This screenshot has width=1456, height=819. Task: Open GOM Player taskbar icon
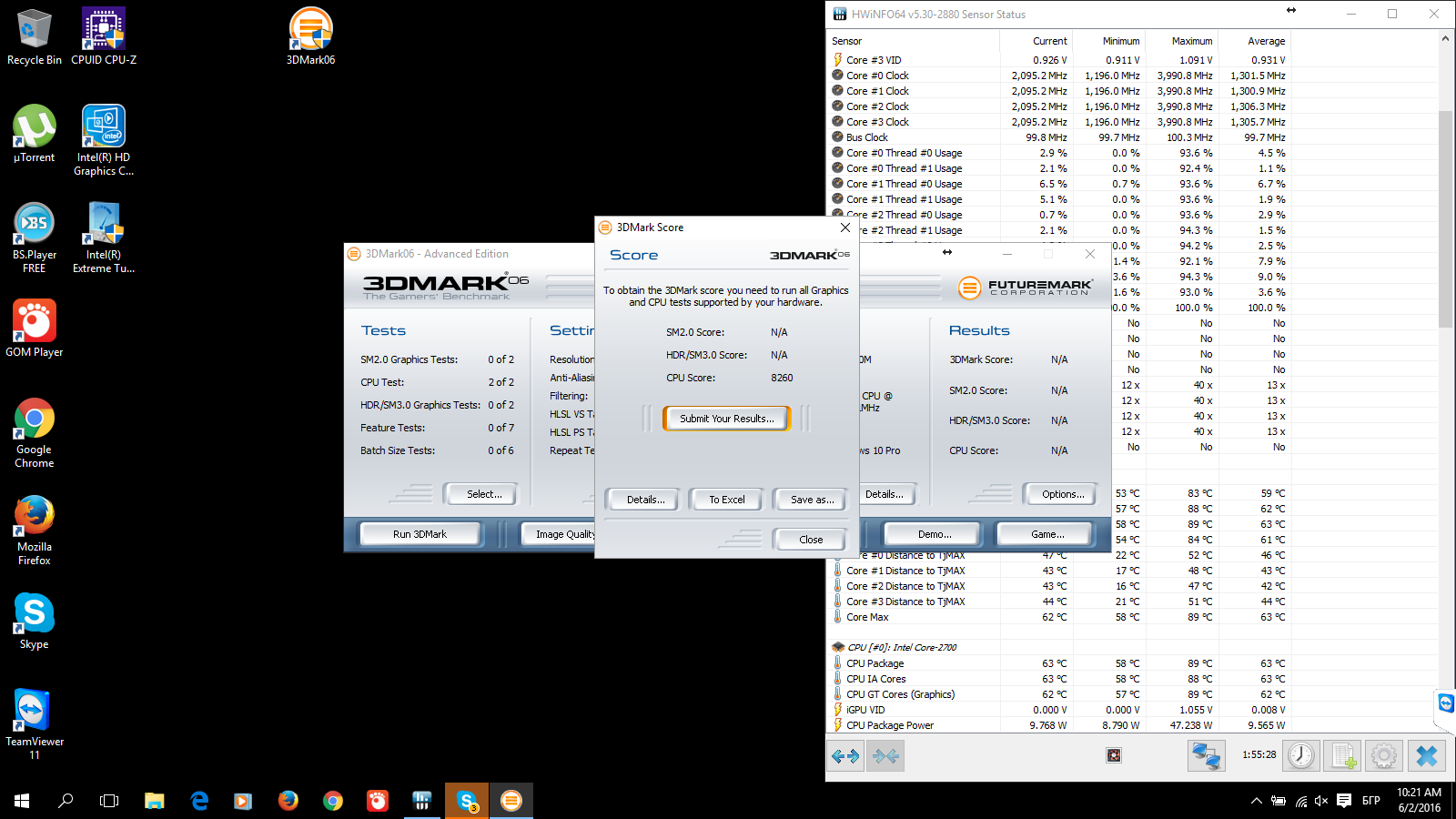coord(378,801)
